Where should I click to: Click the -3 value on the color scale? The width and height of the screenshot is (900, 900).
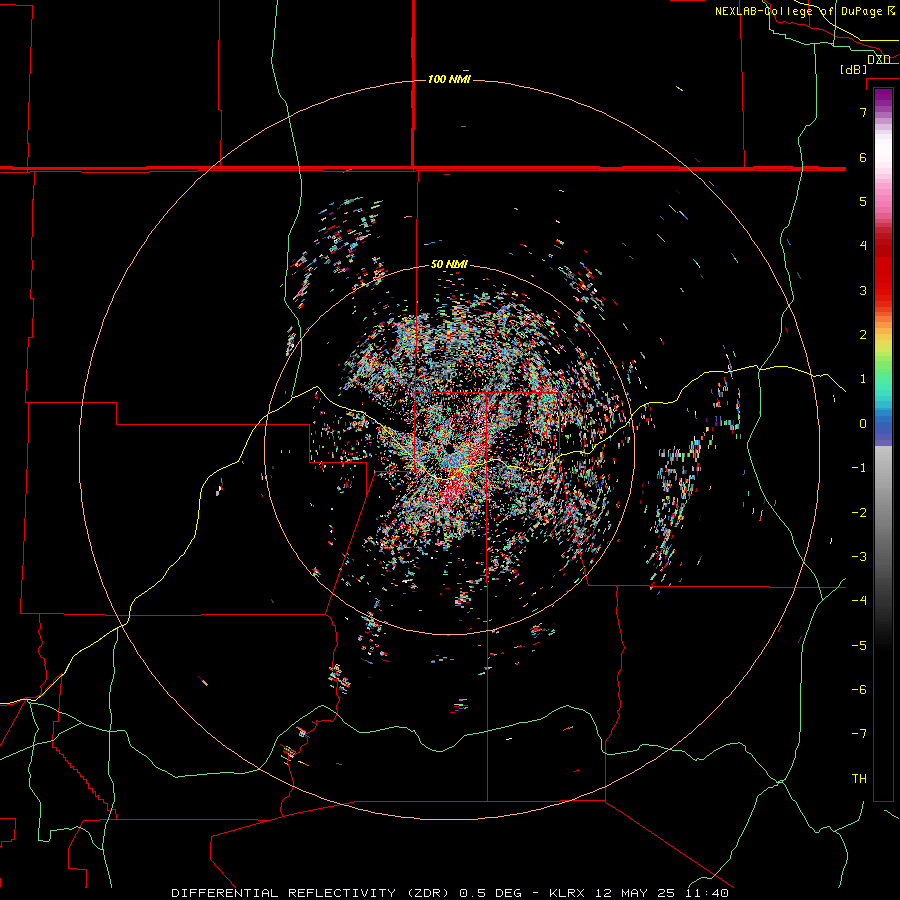(859, 557)
